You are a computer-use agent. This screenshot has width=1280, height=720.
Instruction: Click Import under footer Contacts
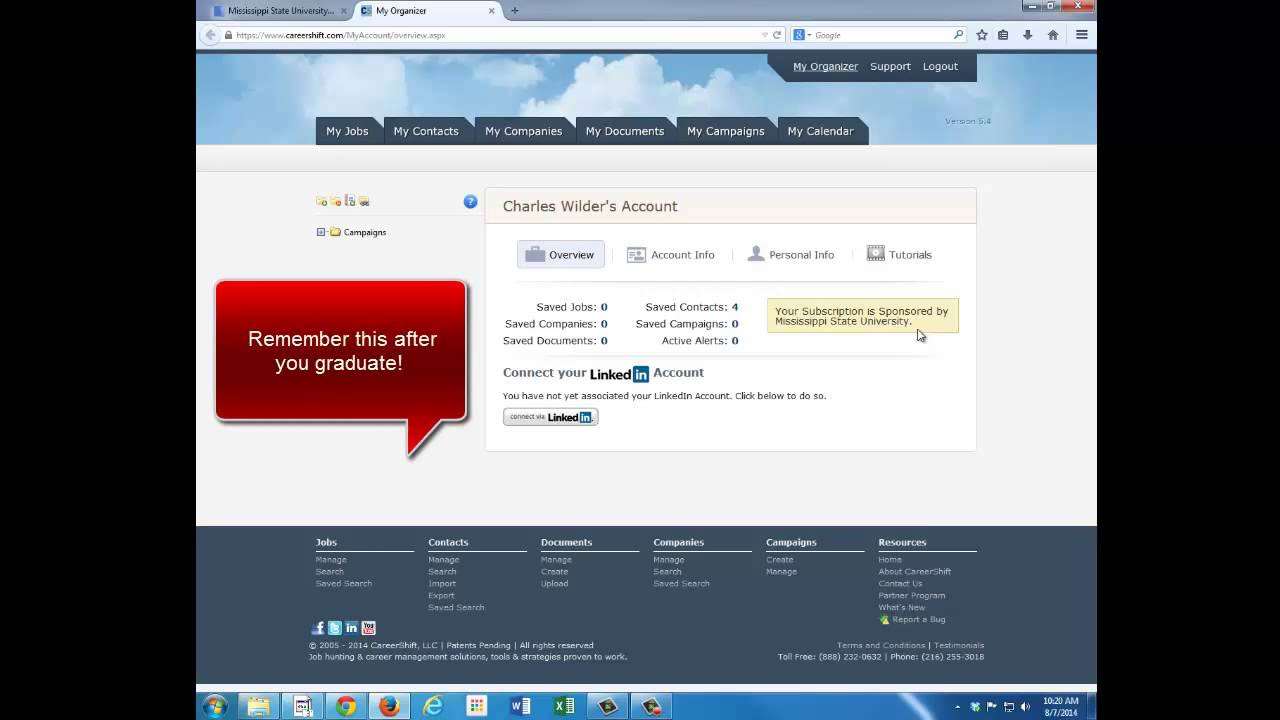(442, 584)
